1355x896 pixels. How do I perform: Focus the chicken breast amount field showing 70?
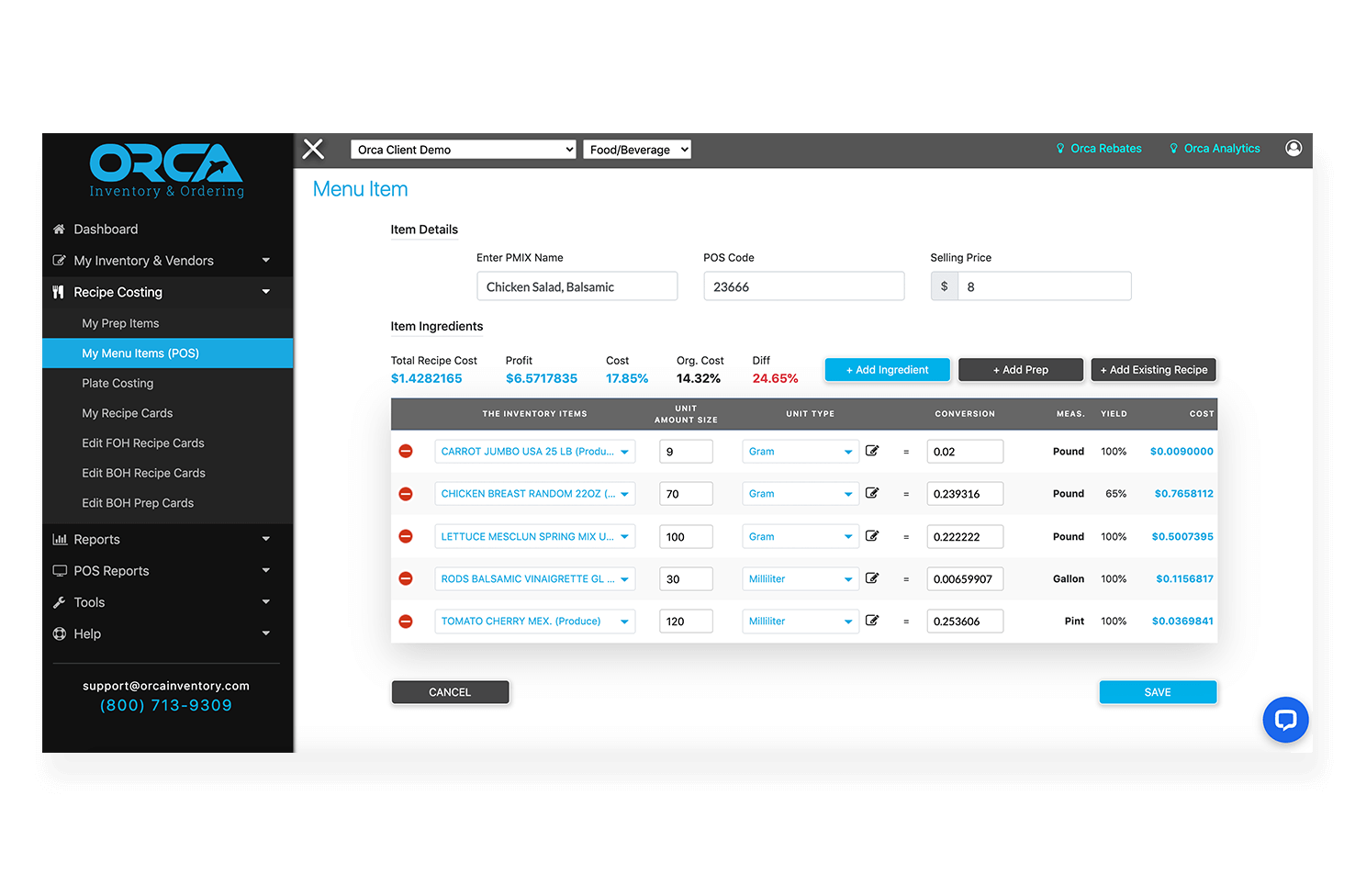coord(686,494)
